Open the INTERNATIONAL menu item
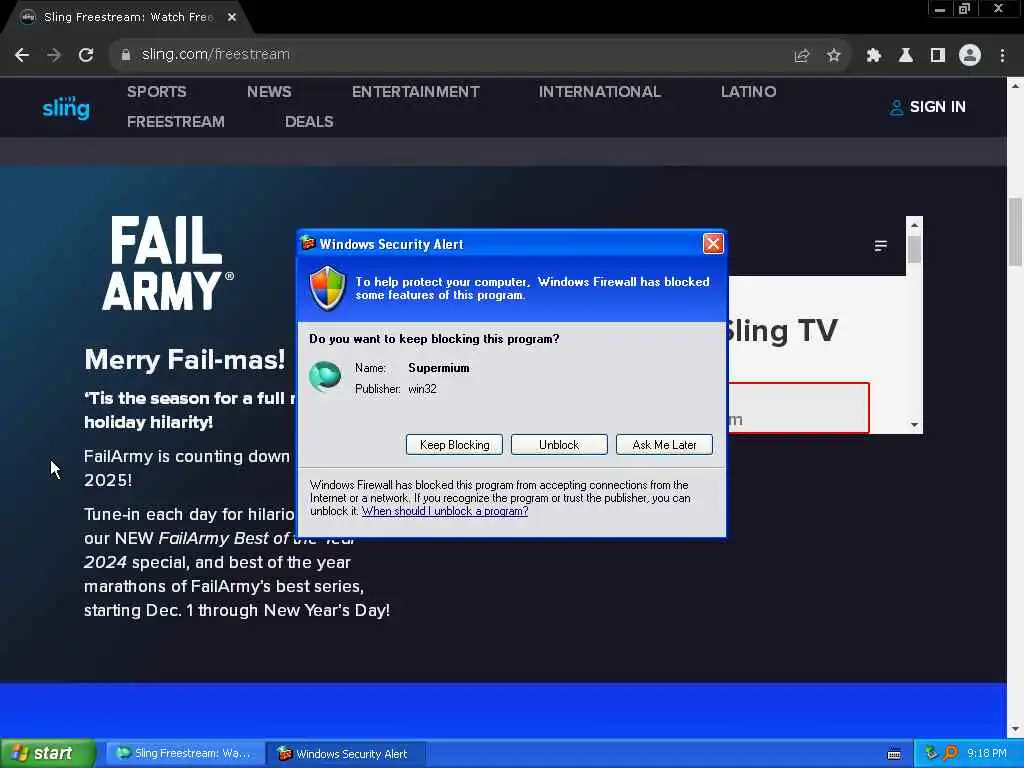Viewport: 1024px width, 768px height. click(x=600, y=91)
